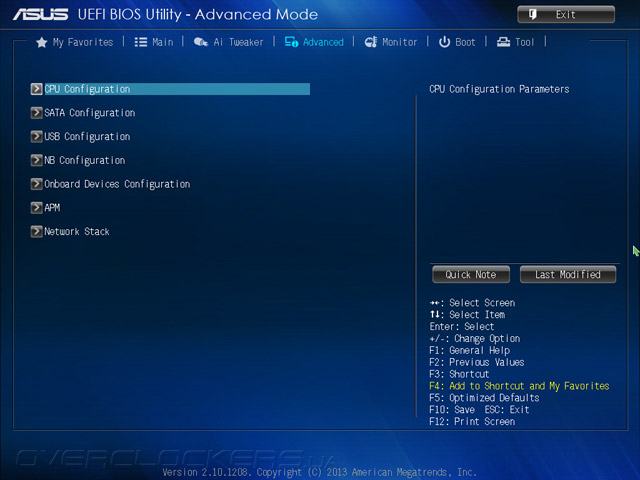Expand arrow next to CPU Configuration
Image resolution: width=640 pixels, height=480 pixels.
pyautogui.click(x=36, y=89)
